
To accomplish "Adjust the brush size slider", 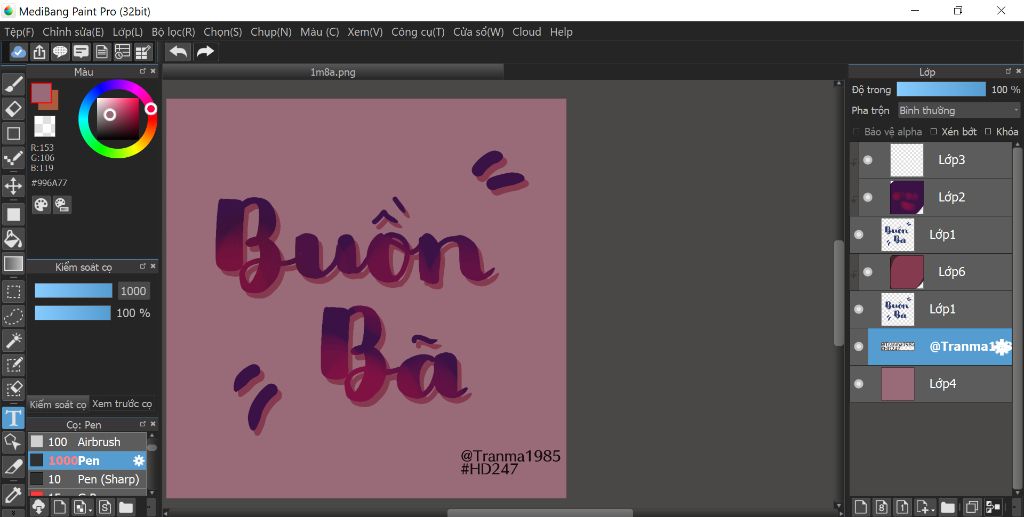I will (x=73, y=291).
